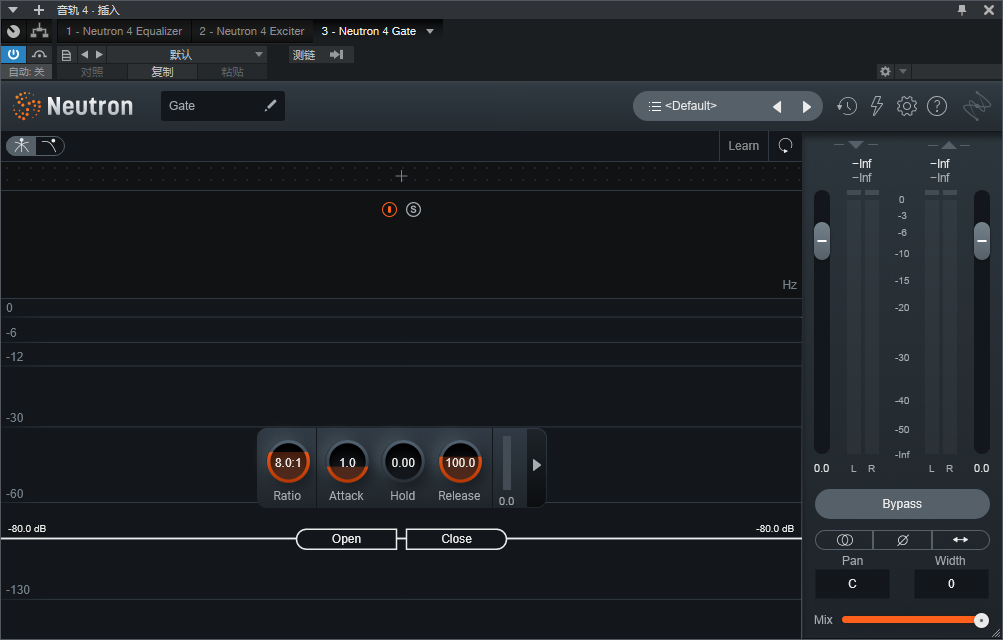Select 3 - Neutron 4 Gate tab
The image size is (1003, 640).
point(368,31)
